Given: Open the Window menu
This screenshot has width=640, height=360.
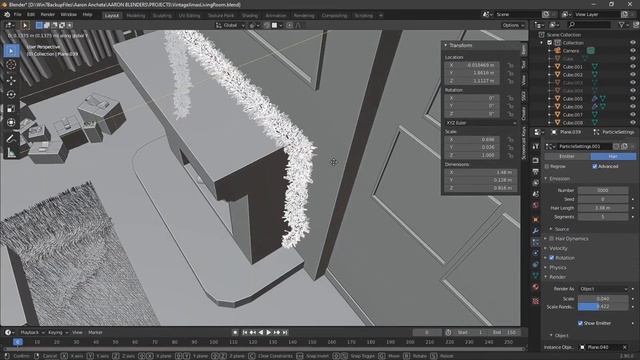Looking at the screenshot, I should pyautogui.click(x=69, y=15).
